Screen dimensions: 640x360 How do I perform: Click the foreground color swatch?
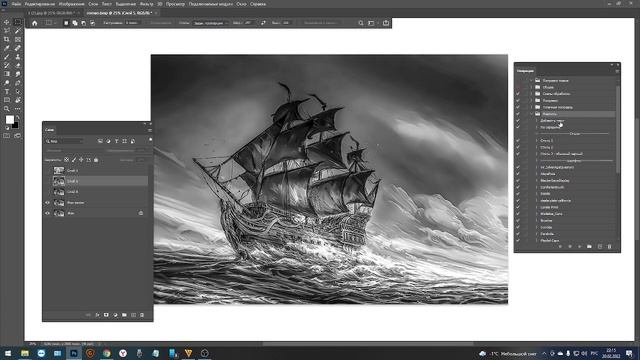[x=9, y=120]
